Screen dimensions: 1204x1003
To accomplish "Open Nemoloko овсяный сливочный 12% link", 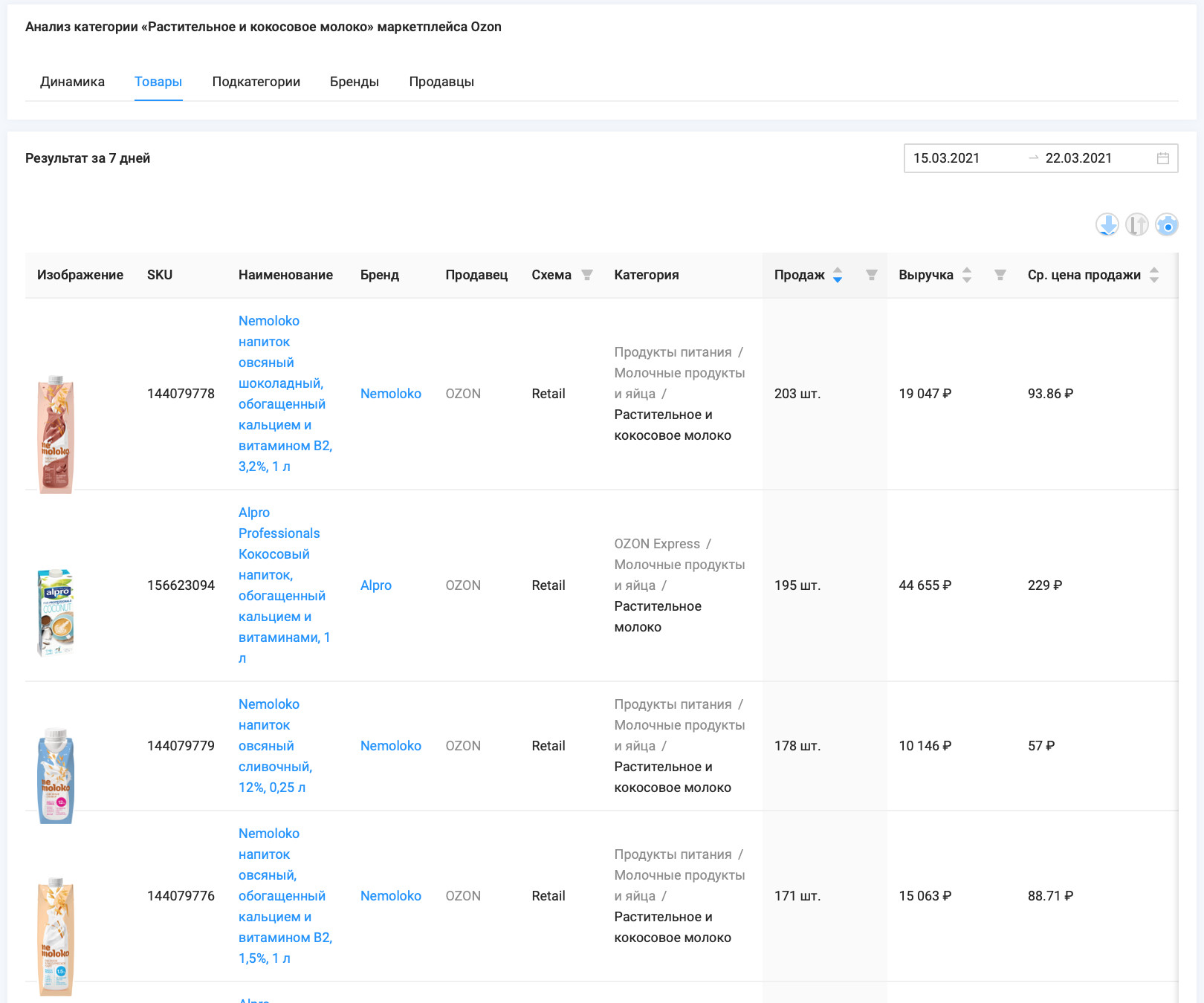I will [x=276, y=746].
